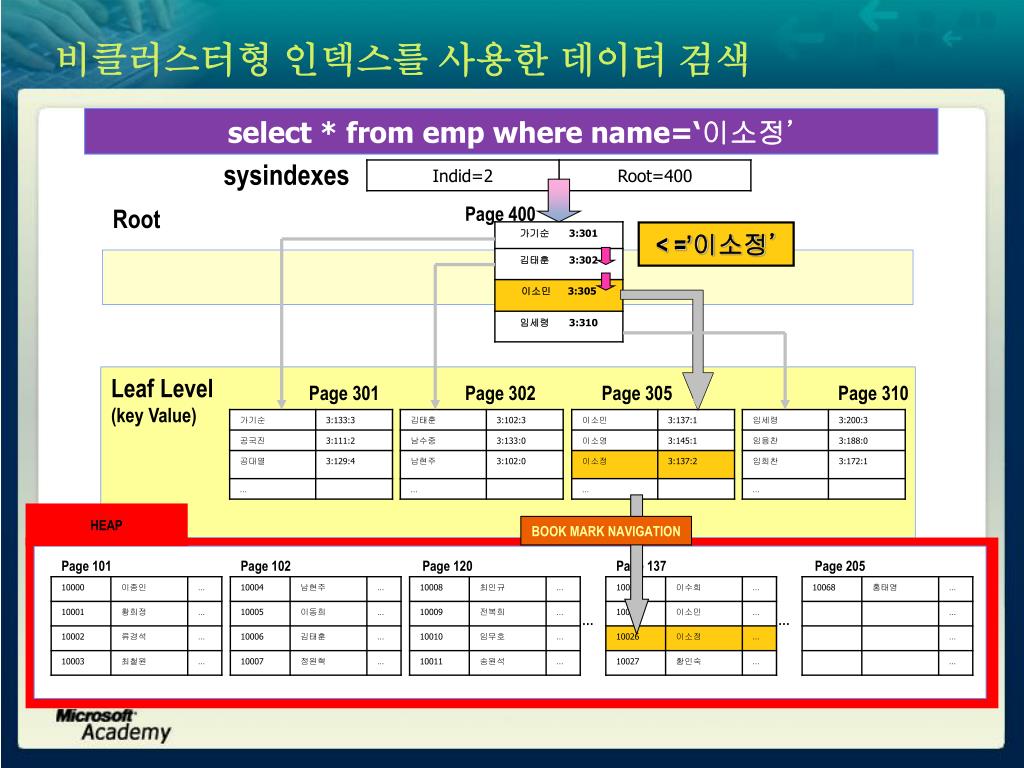Screen dimensions: 1024x768
Task: Select leaf cell 3:111:2
Action: point(353,440)
